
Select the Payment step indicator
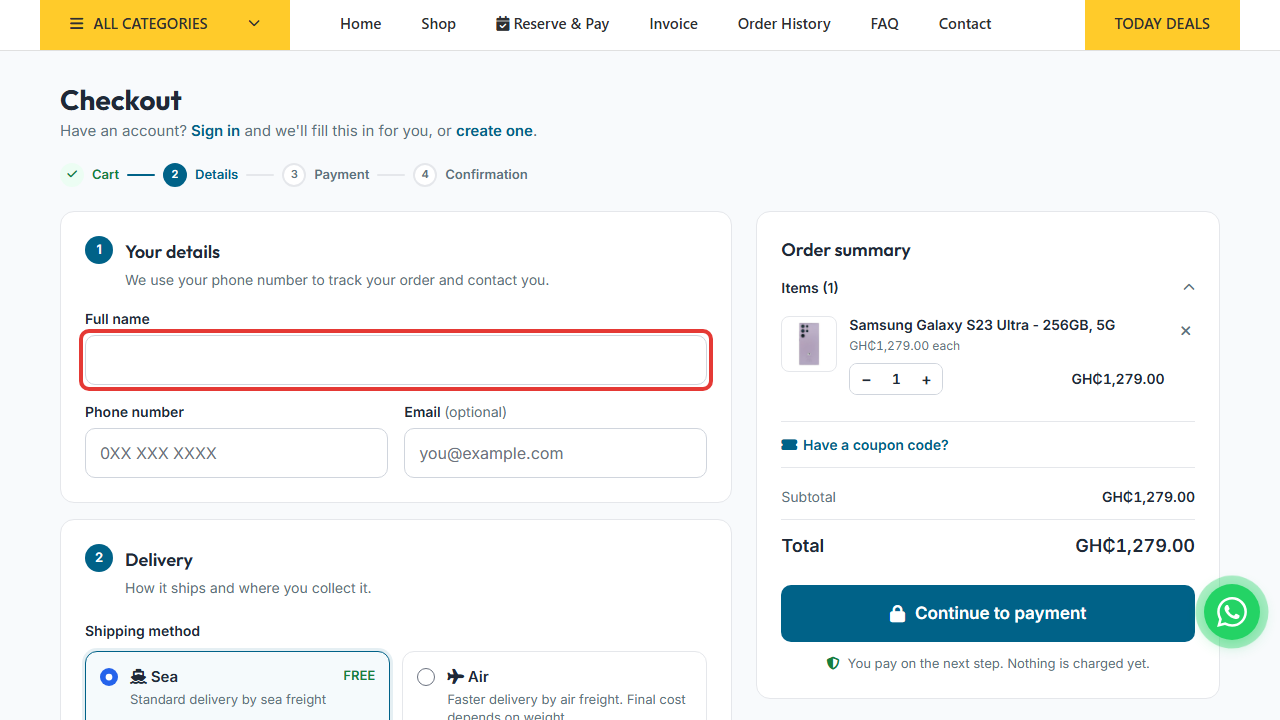pyautogui.click(x=326, y=174)
